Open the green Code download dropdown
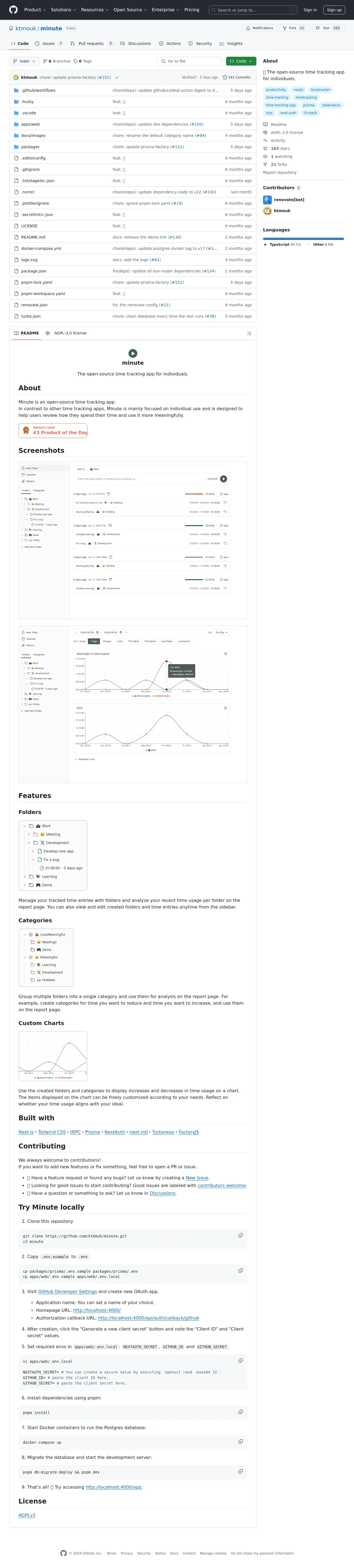 (241, 61)
